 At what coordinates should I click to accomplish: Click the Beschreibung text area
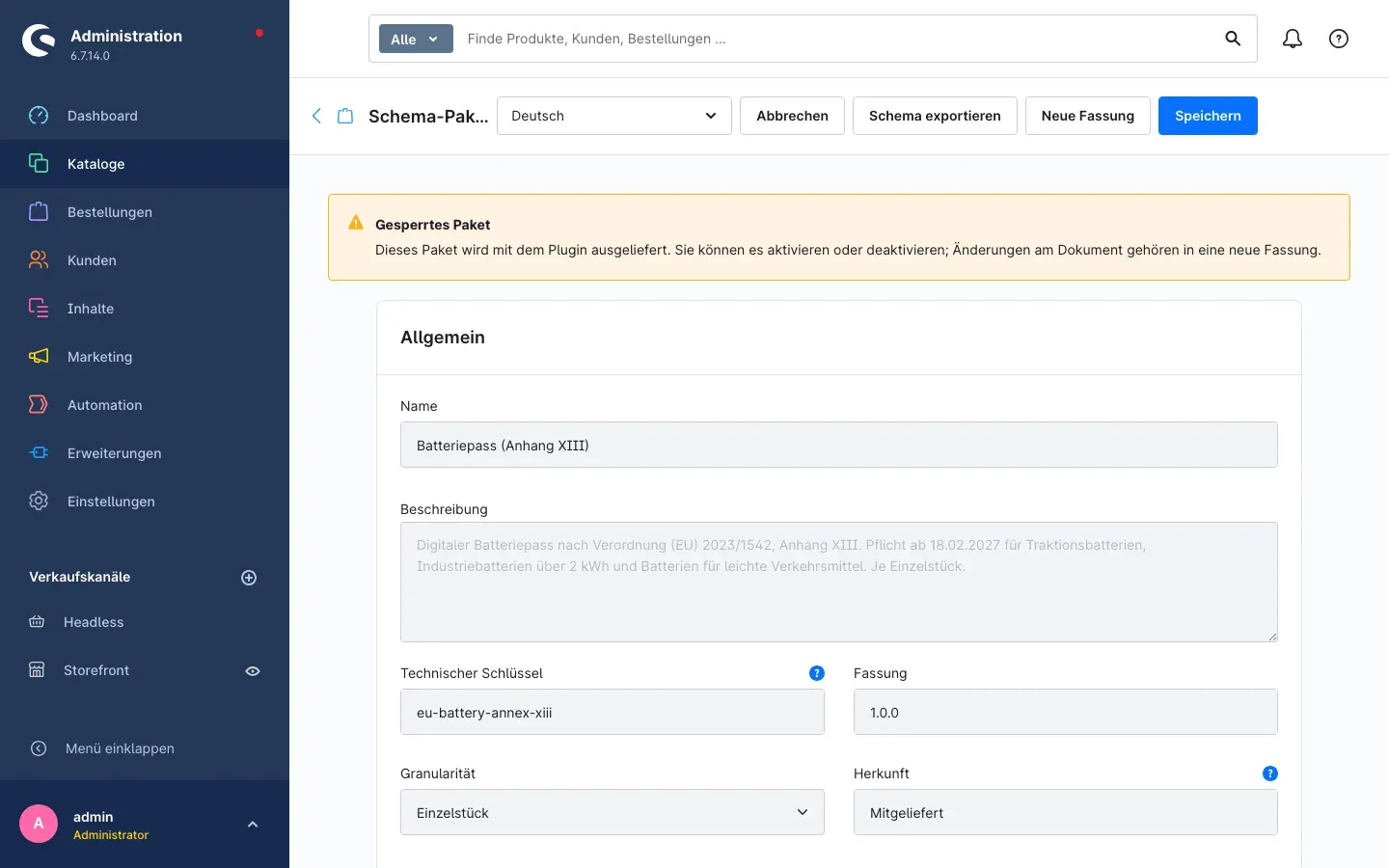839,582
